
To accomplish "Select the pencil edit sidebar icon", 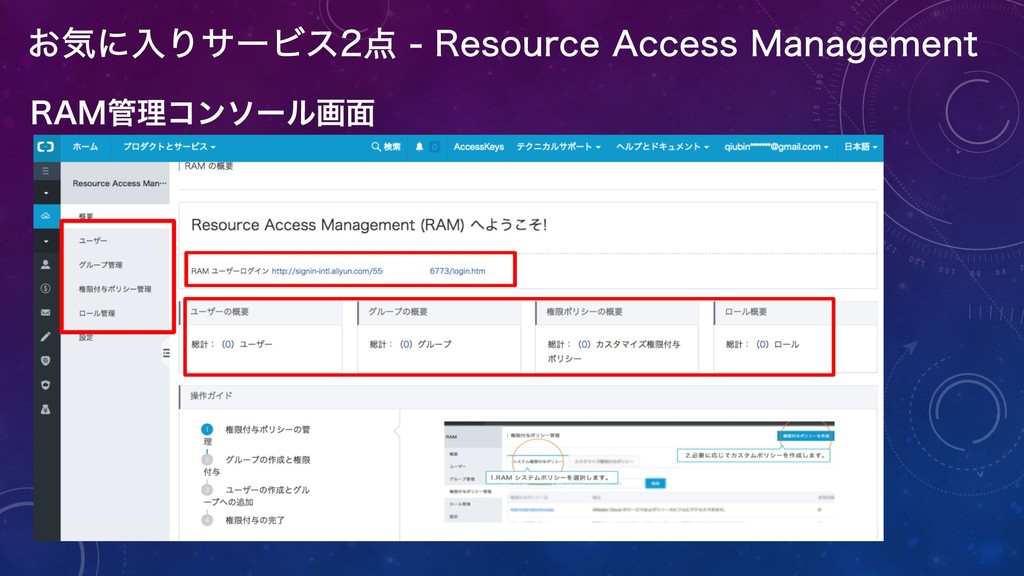I will [46, 336].
